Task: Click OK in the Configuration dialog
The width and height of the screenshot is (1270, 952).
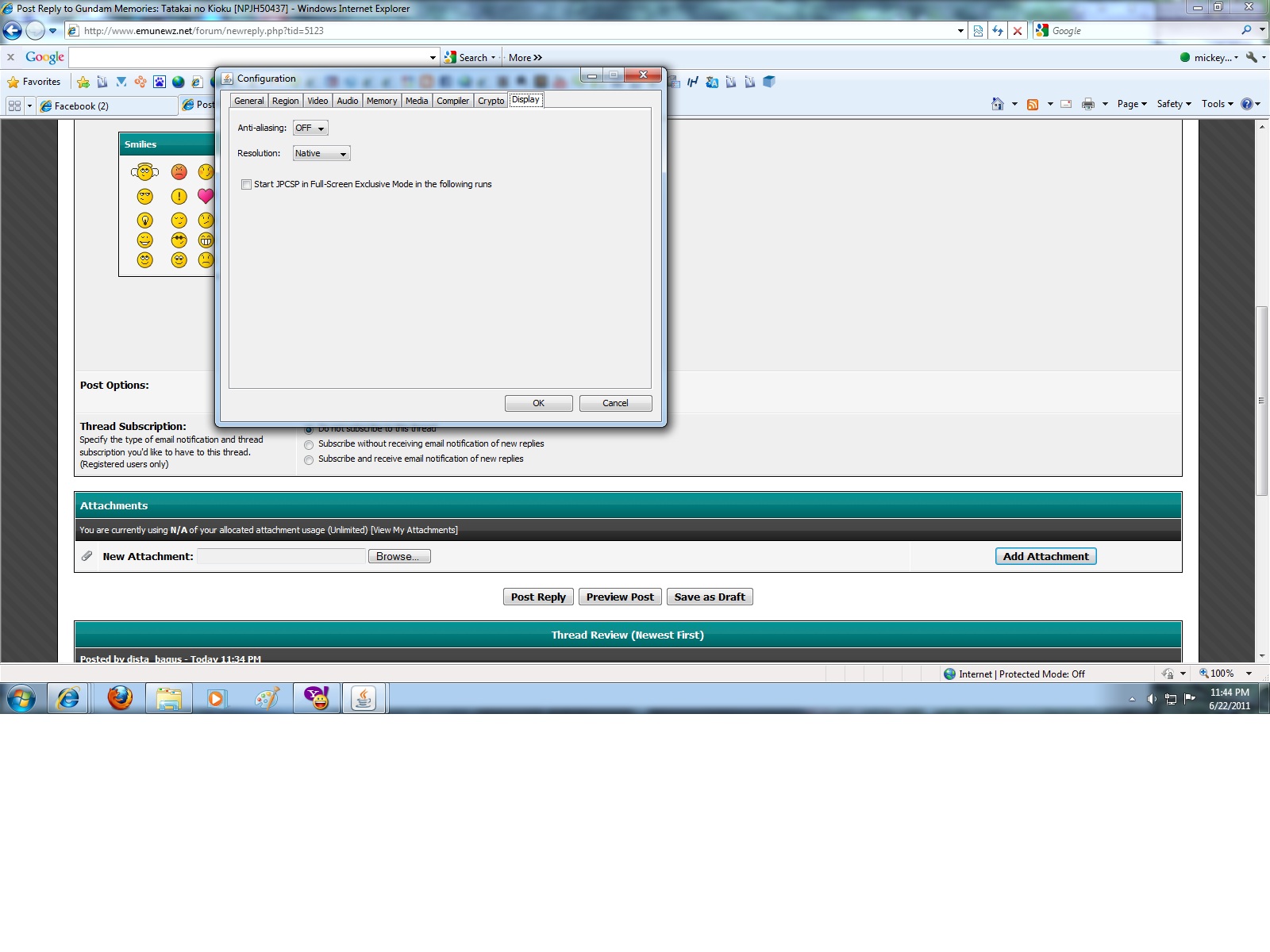Action: tap(538, 403)
